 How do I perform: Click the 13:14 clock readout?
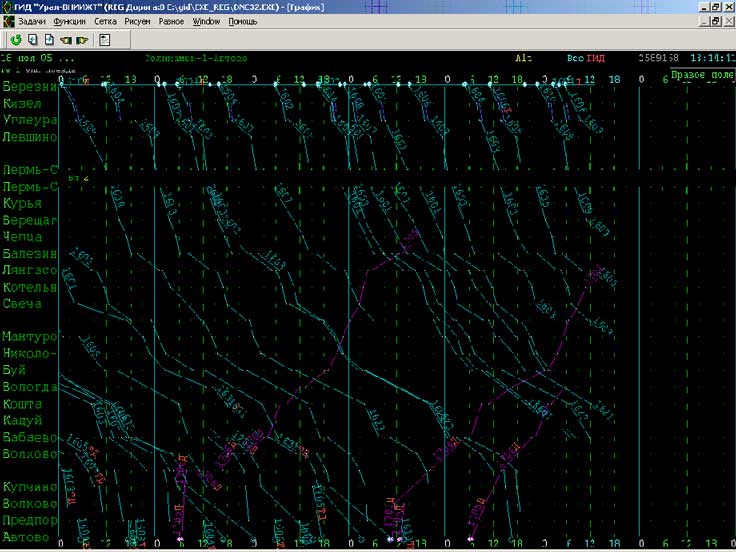click(713, 58)
